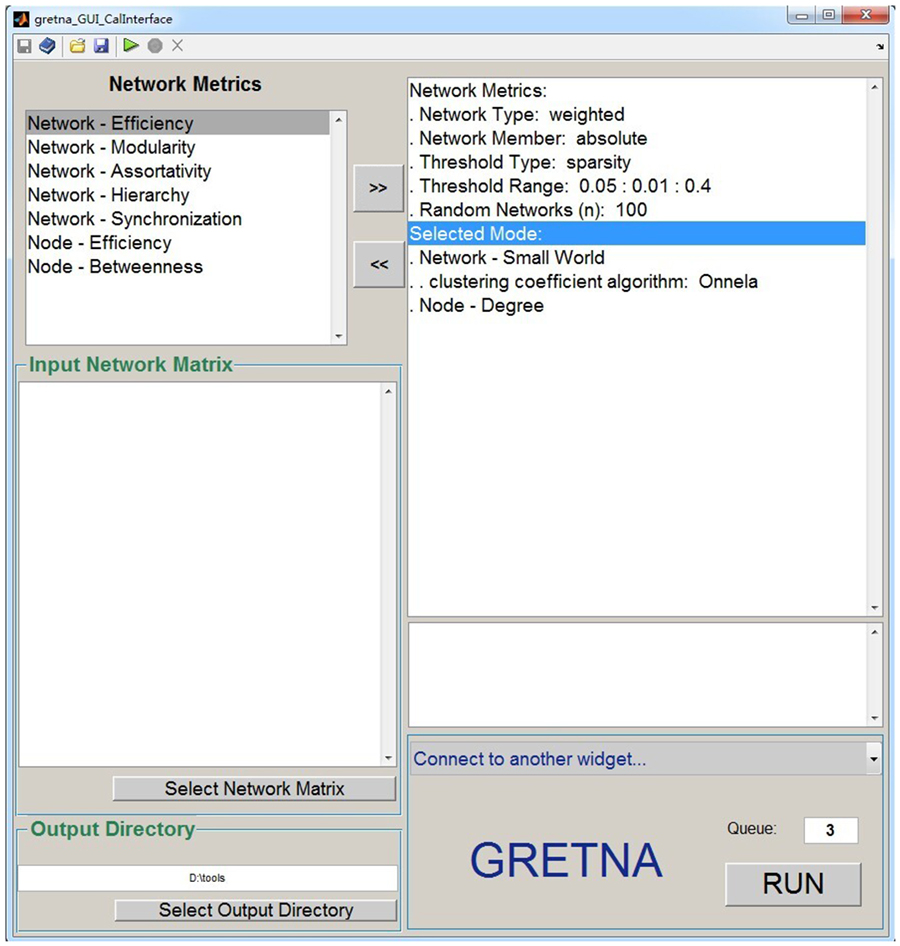900x946 pixels.
Task: Select Network - Hierarchy metric
Action: (179, 195)
